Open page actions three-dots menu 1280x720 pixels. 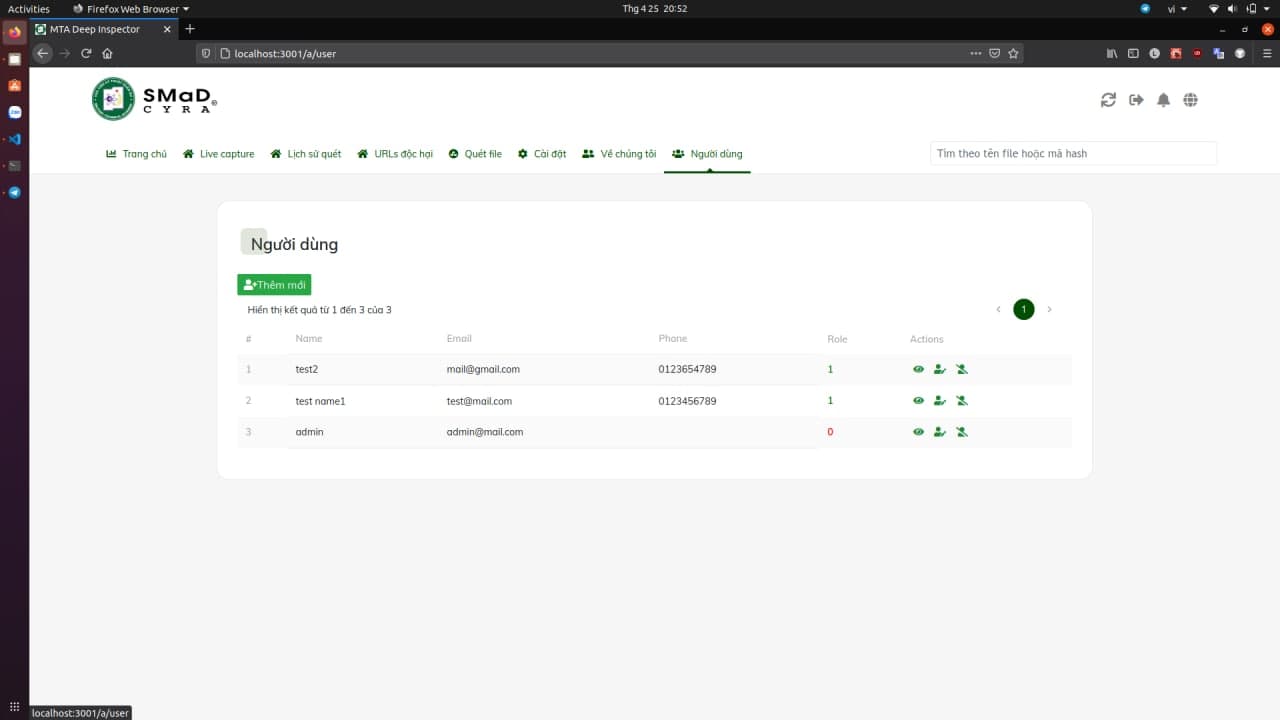[976, 53]
